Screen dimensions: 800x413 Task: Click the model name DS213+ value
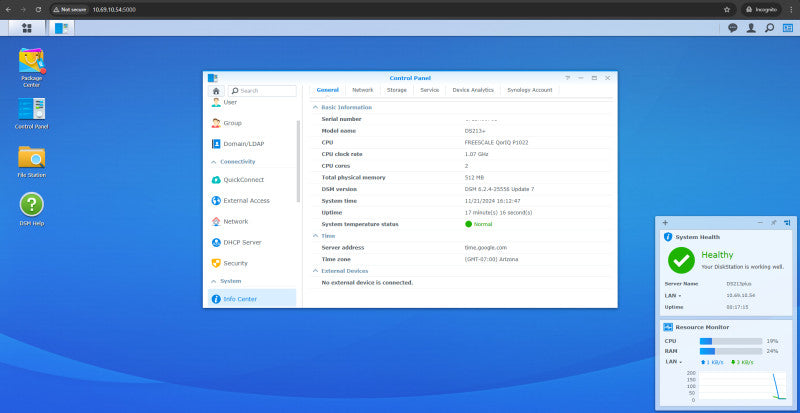tap(476, 131)
